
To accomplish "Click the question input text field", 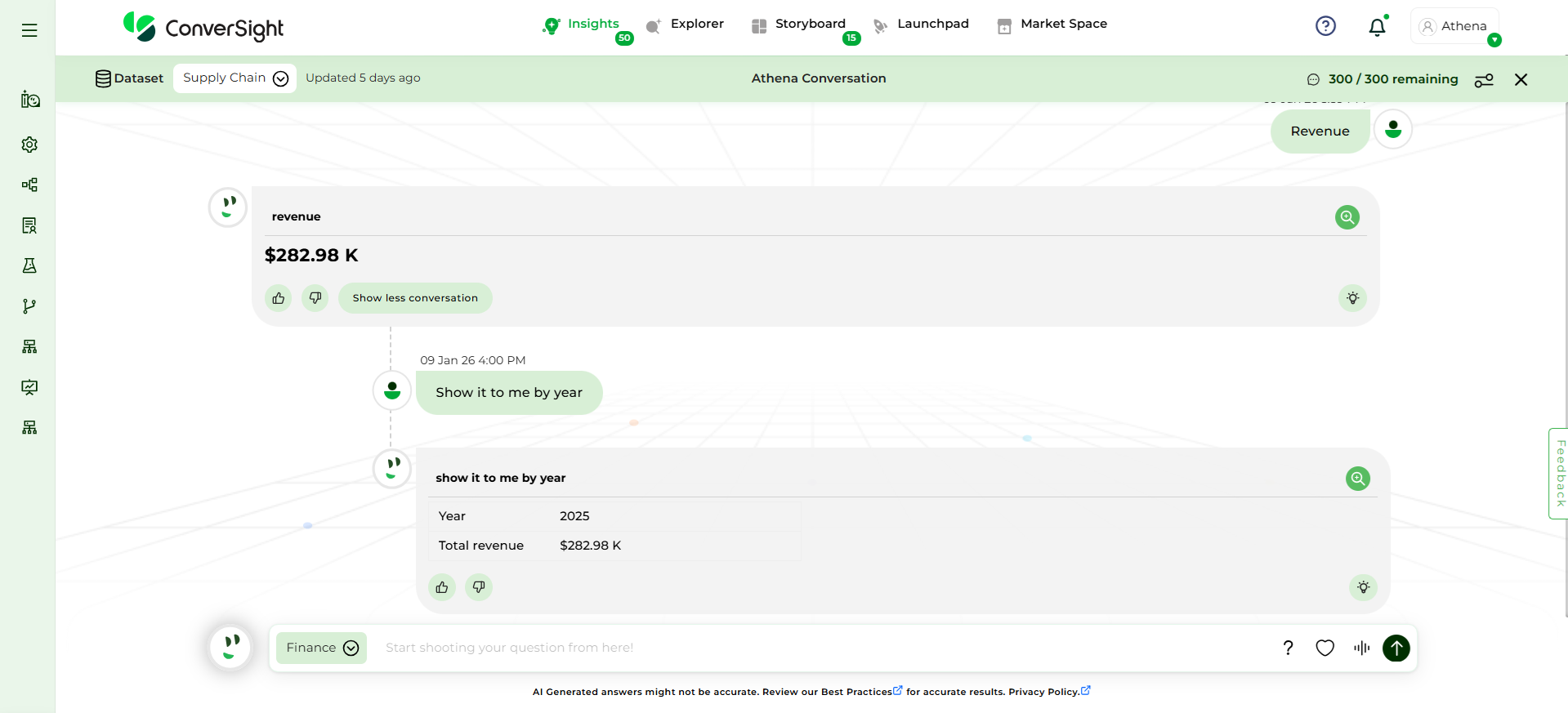I will tap(817, 648).
